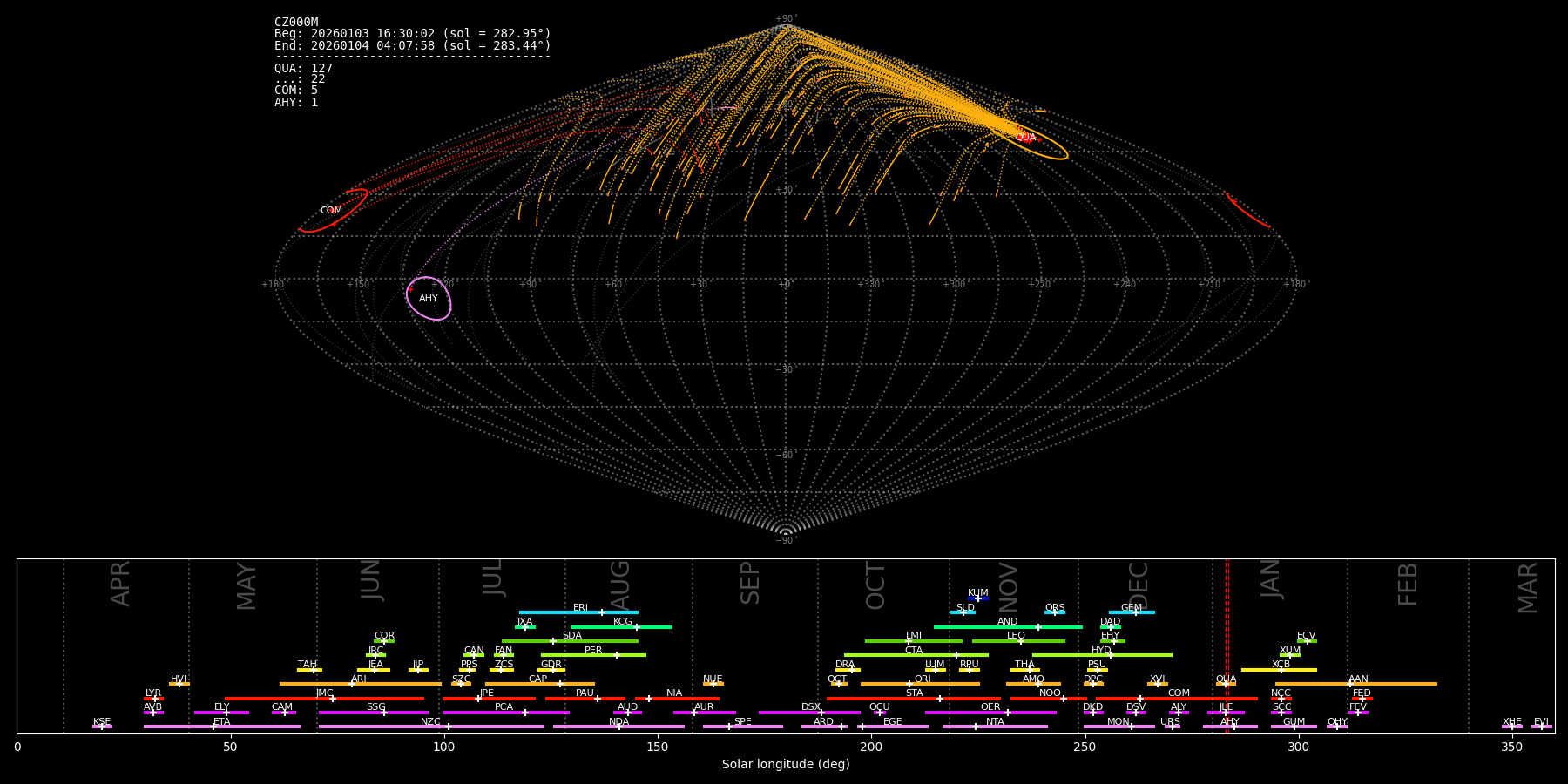Click the JAN month label in the timeline

coord(1271,579)
